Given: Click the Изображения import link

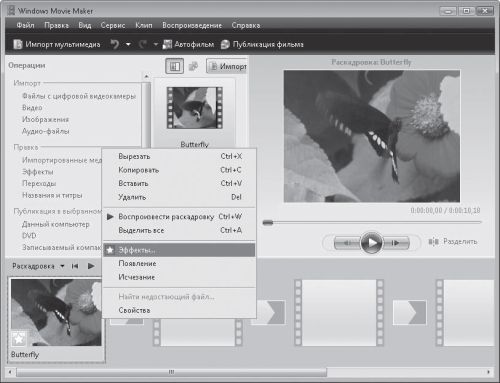Looking at the screenshot, I should [45, 119].
